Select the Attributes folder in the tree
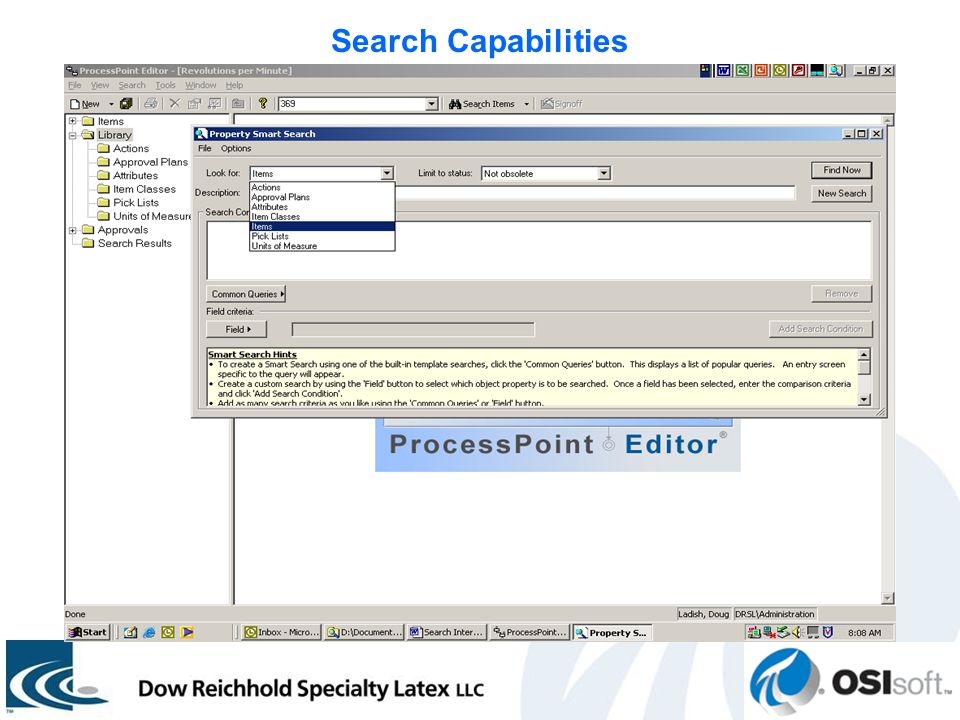Image resolution: width=960 pixels, height=720 pixels. tap(128, 176)
